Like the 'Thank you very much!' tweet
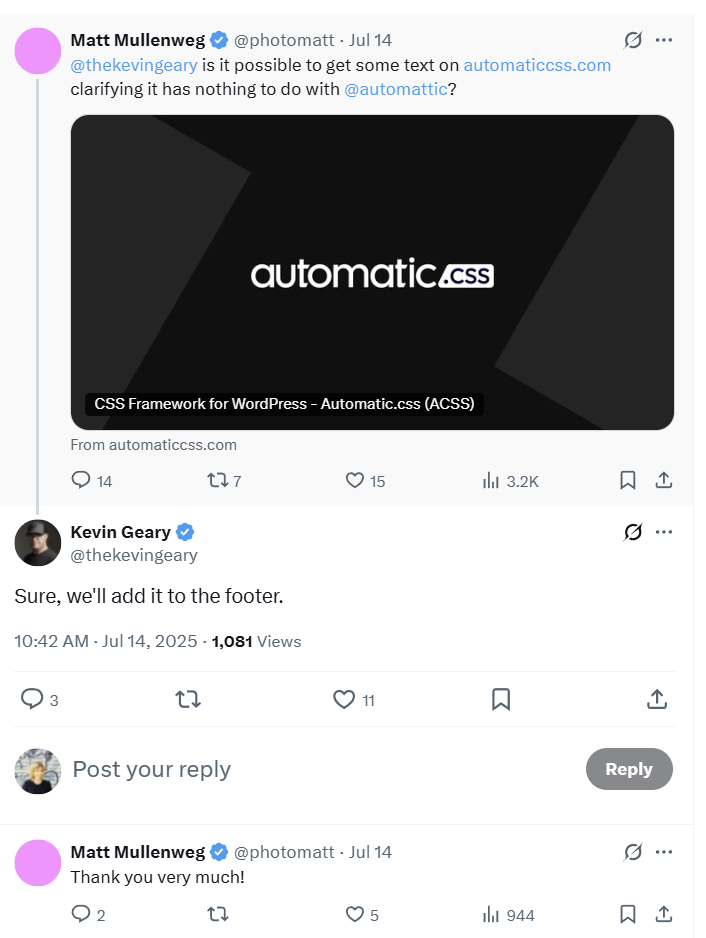Image resolution: width=706 pixels, height=938 pixels. 355,914
